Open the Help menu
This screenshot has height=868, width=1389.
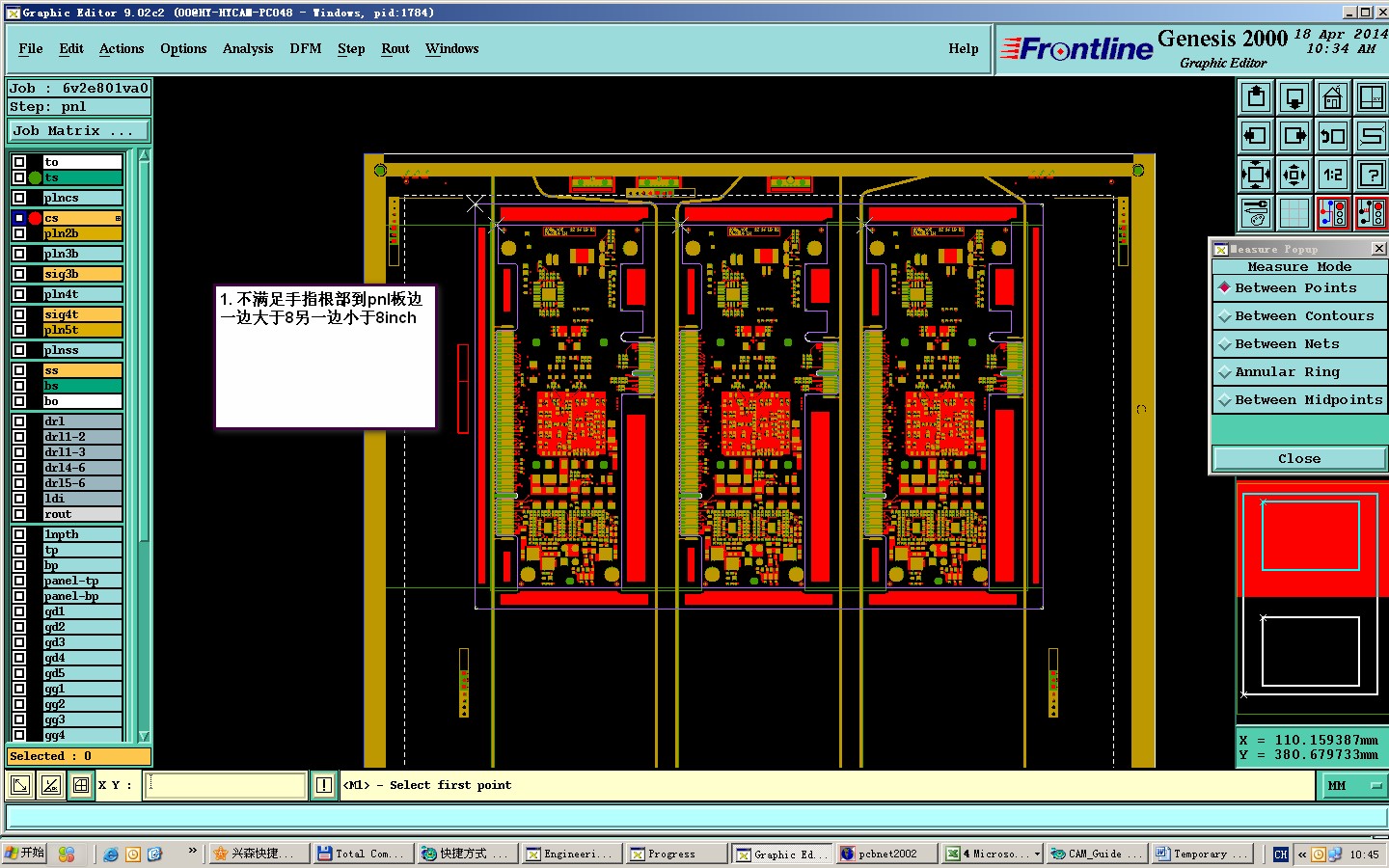[x=964, y=48]
